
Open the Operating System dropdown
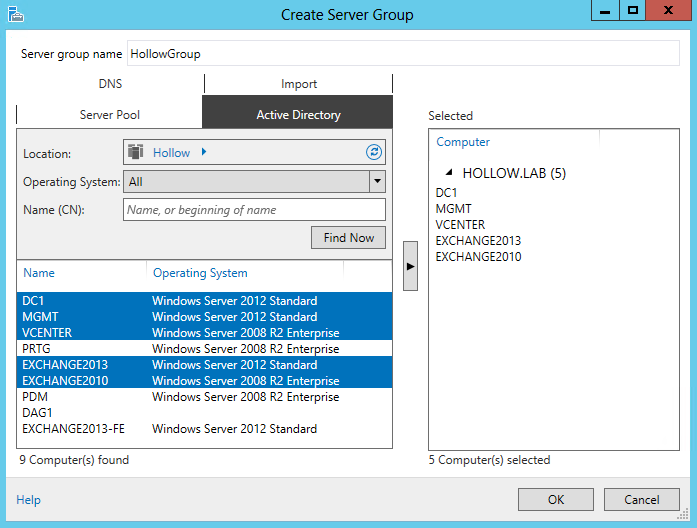coord(377,182)
